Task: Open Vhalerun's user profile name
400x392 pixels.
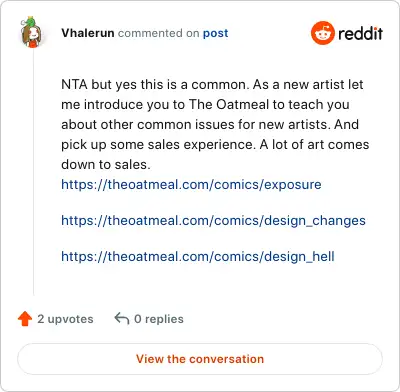Action: (88, 33)
